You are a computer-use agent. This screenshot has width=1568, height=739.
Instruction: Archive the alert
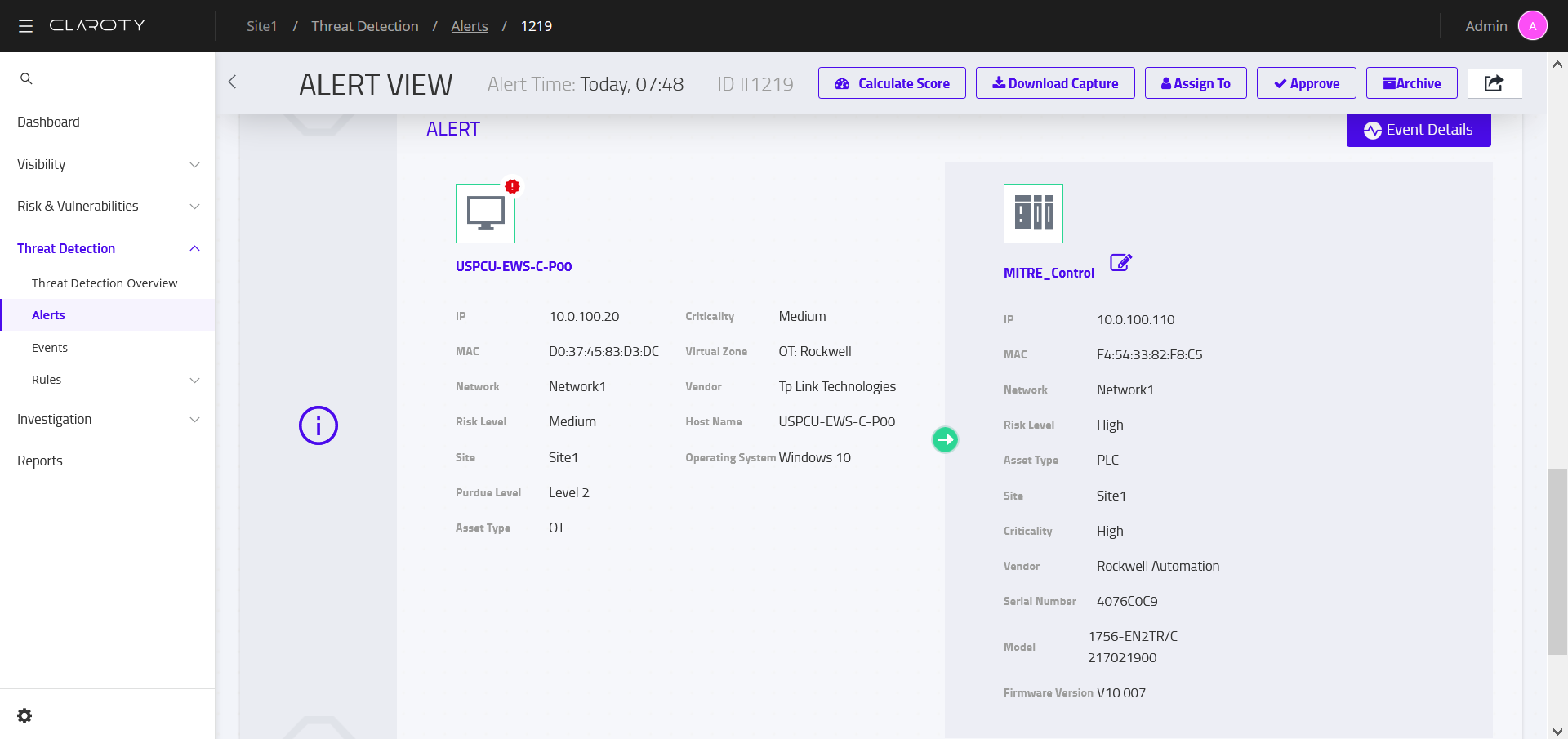pyautogui.click(x=1412, y=83)
